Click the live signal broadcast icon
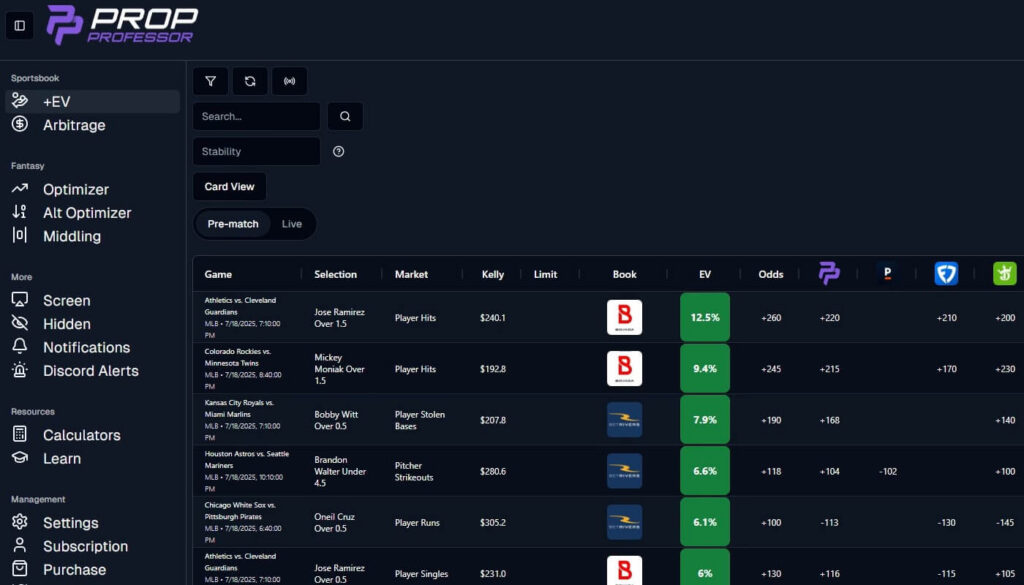1024x585 pixels. [289, 81]
